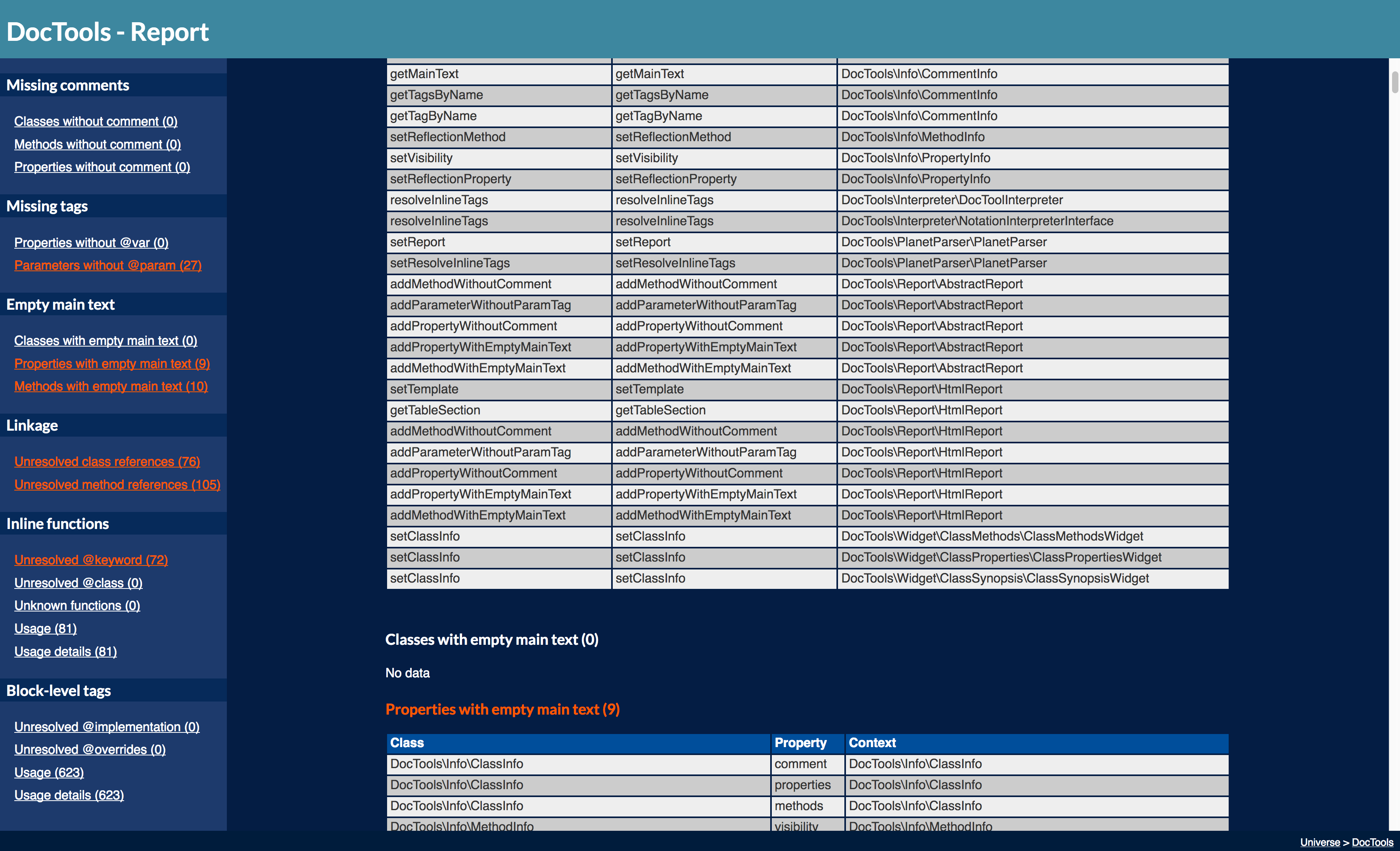Open the Unknown functions report
Image resolution: width=1400 pixels, height=851 pixels.
tap(77, 606)
